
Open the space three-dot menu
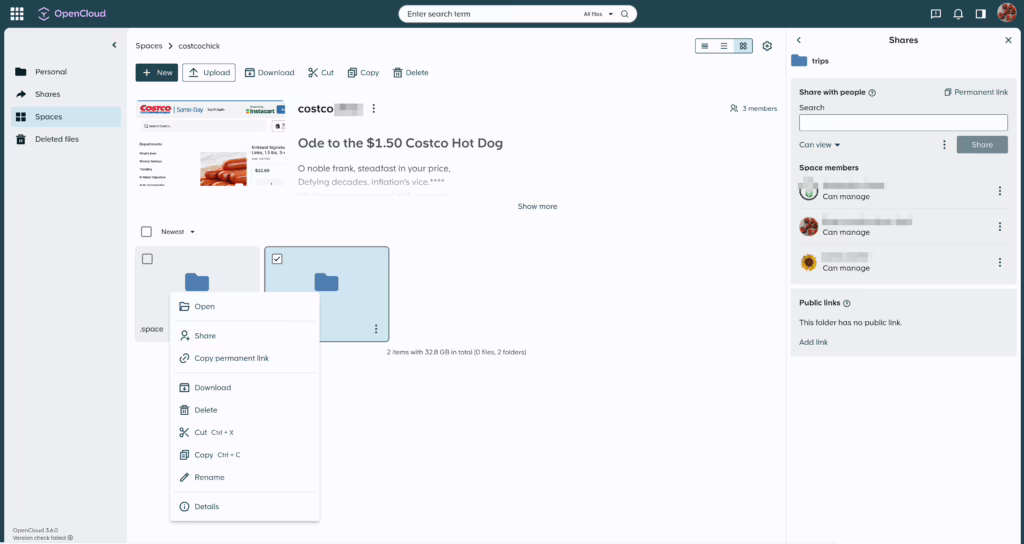coord(374,108)
